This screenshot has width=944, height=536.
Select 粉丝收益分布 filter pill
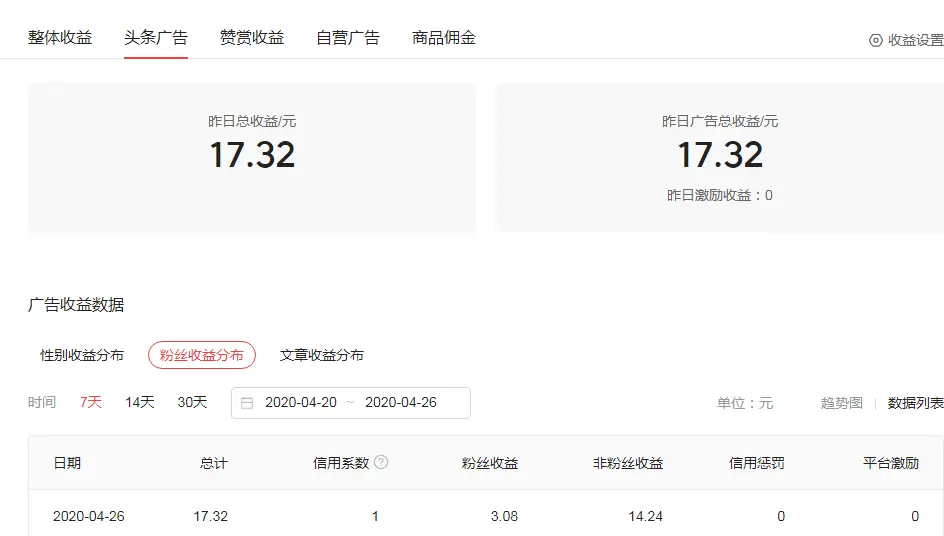point(202,355)
